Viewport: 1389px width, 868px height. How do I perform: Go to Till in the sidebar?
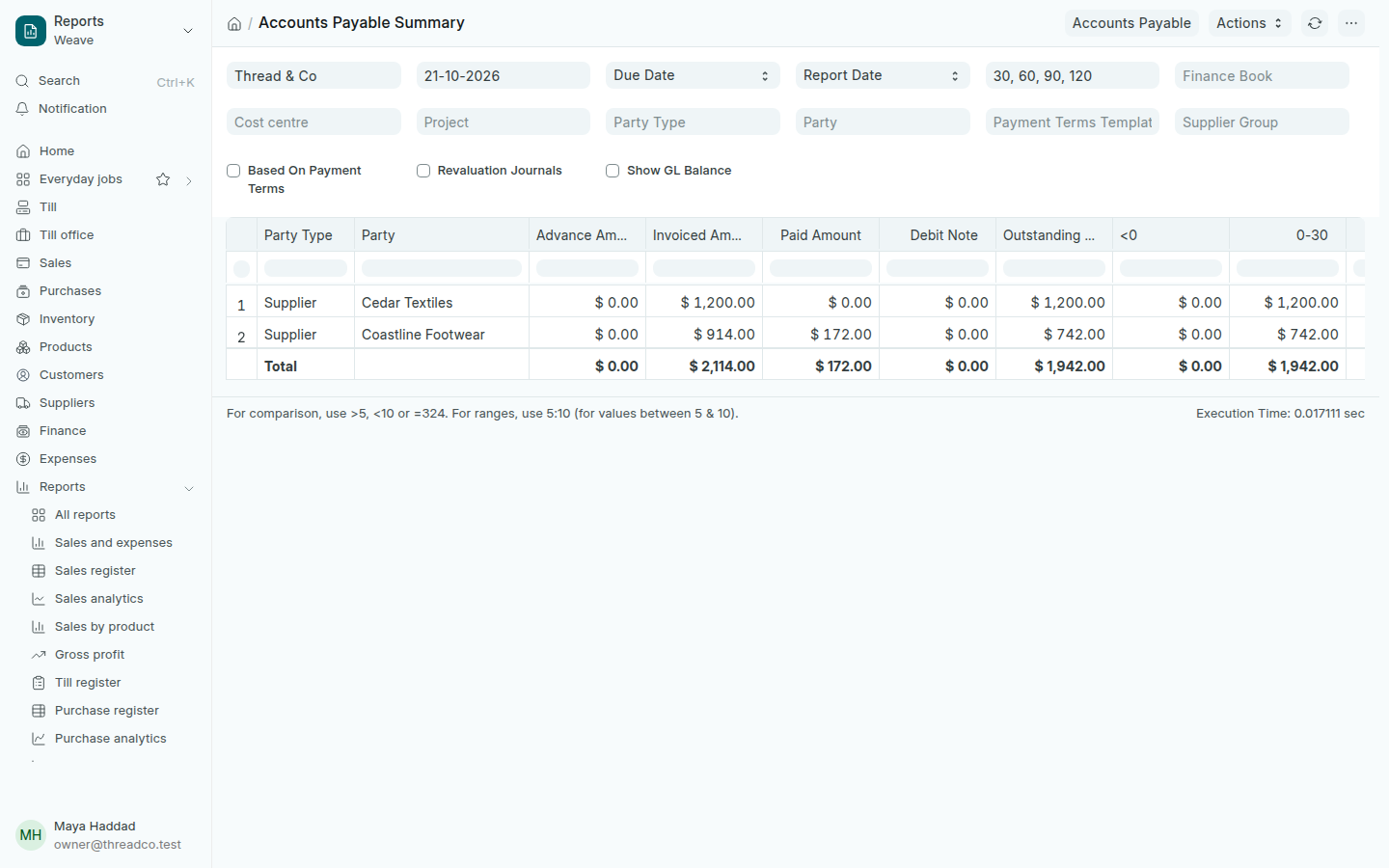click(105, 207)
